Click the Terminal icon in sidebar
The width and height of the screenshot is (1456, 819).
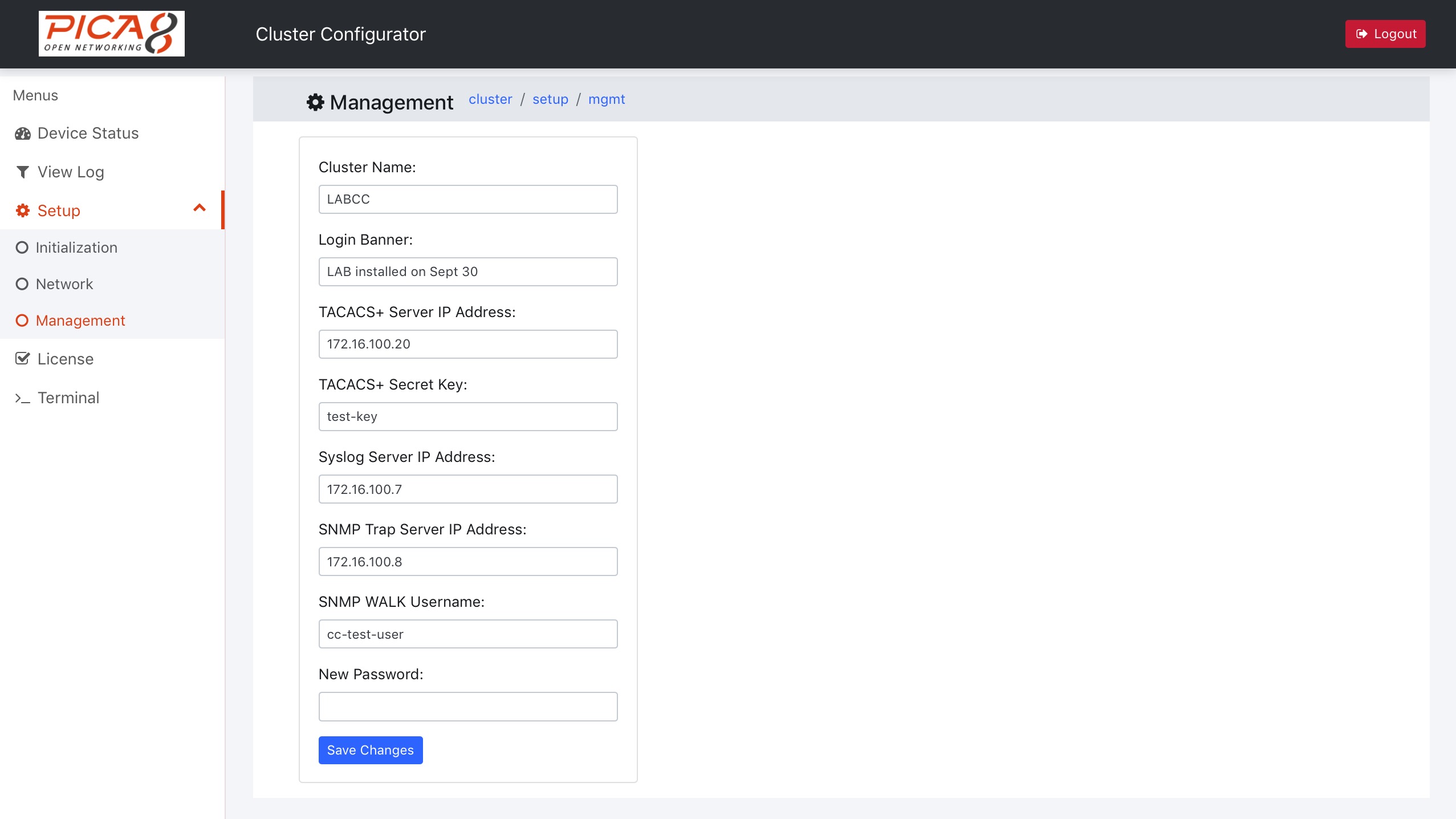tap(22, 398)
